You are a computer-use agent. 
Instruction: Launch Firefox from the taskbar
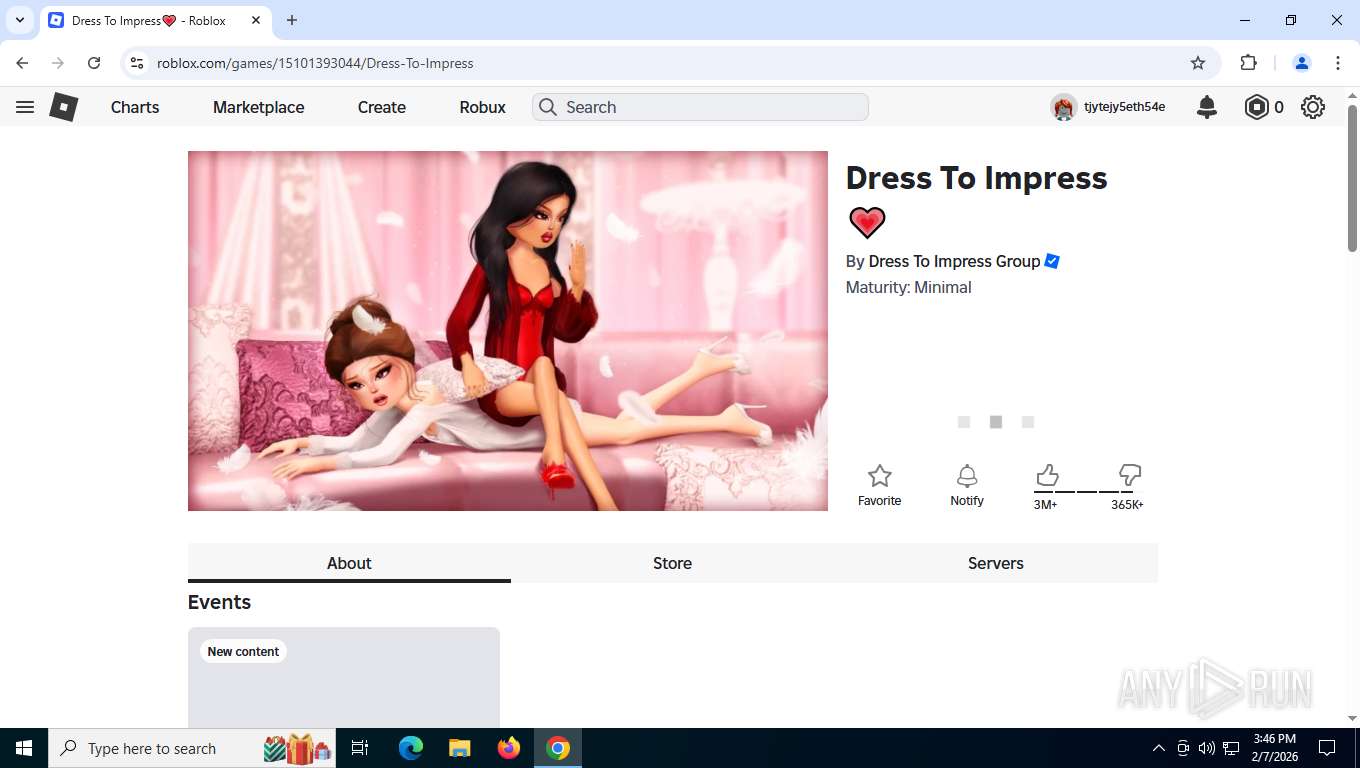(509, 748)
